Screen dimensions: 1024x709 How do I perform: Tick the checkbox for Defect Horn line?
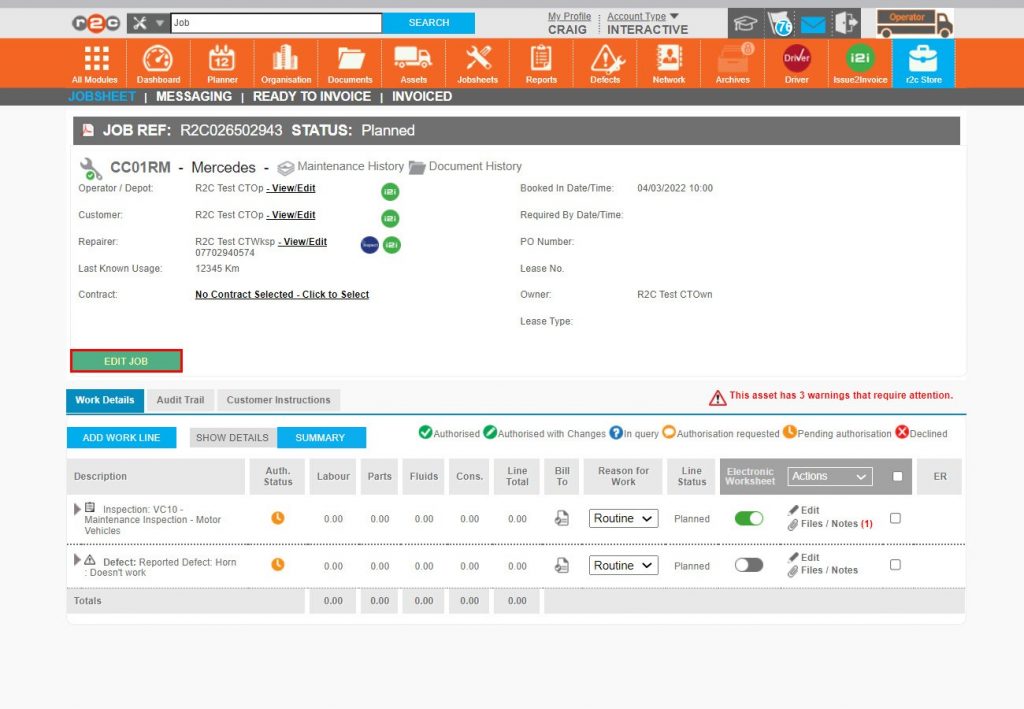895,565
